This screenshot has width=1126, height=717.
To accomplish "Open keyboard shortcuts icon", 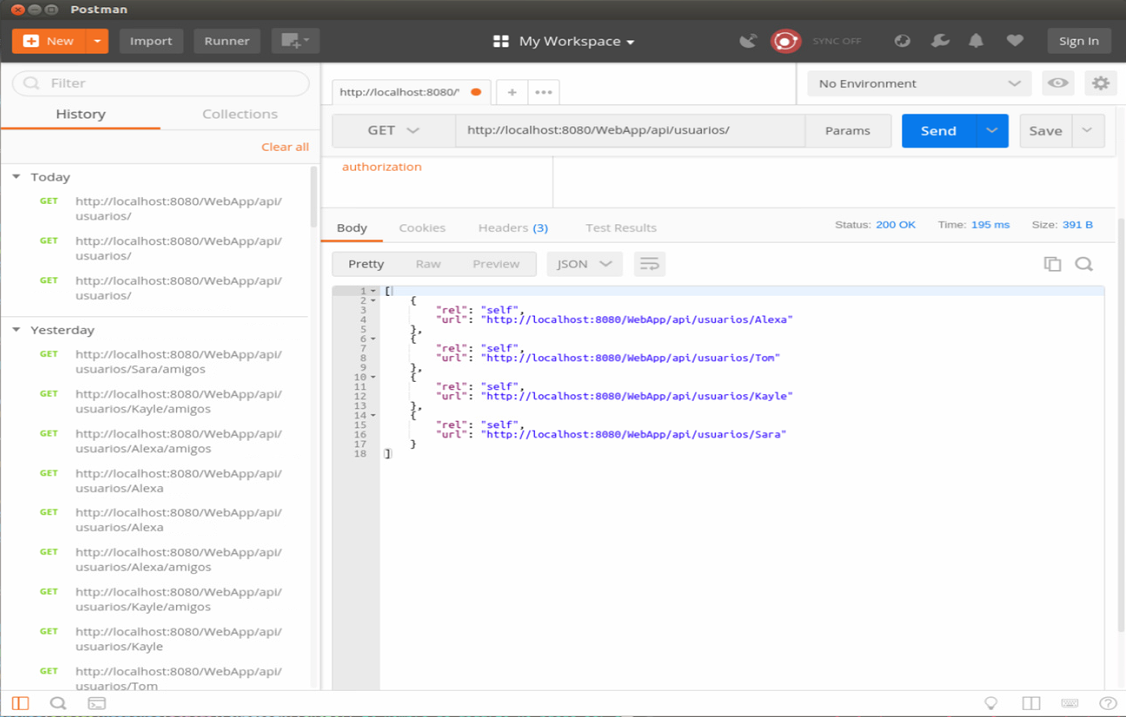I will coord(1069,703).
